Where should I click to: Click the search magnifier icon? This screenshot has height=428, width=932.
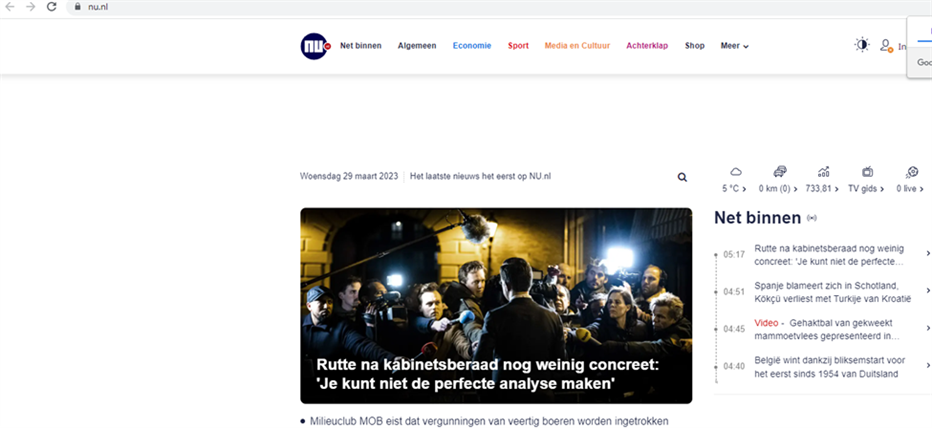(x=682, y=177)
